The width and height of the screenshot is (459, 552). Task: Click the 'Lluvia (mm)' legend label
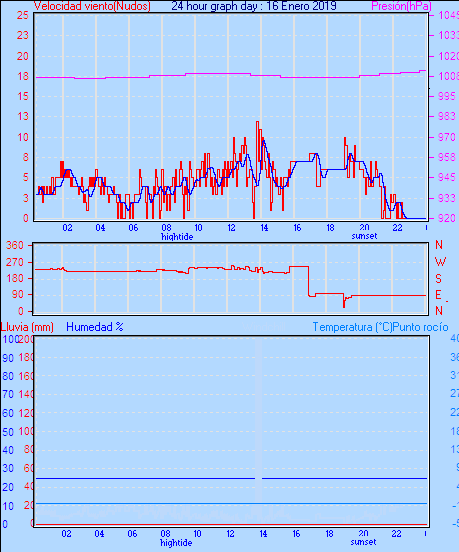point(27,327)
